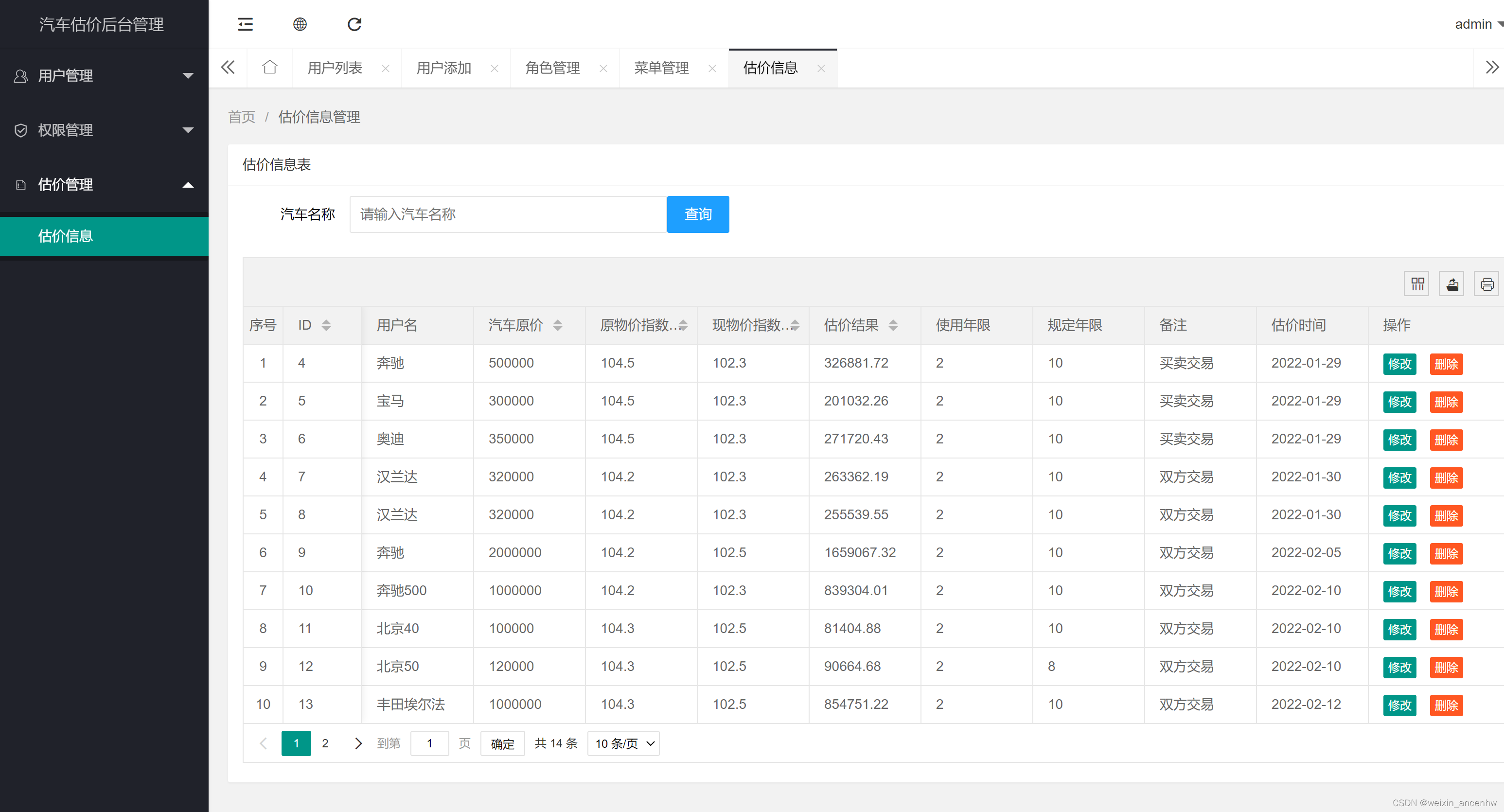Click the print table icon
The image size is (1504, 812).
point(1486,284)
